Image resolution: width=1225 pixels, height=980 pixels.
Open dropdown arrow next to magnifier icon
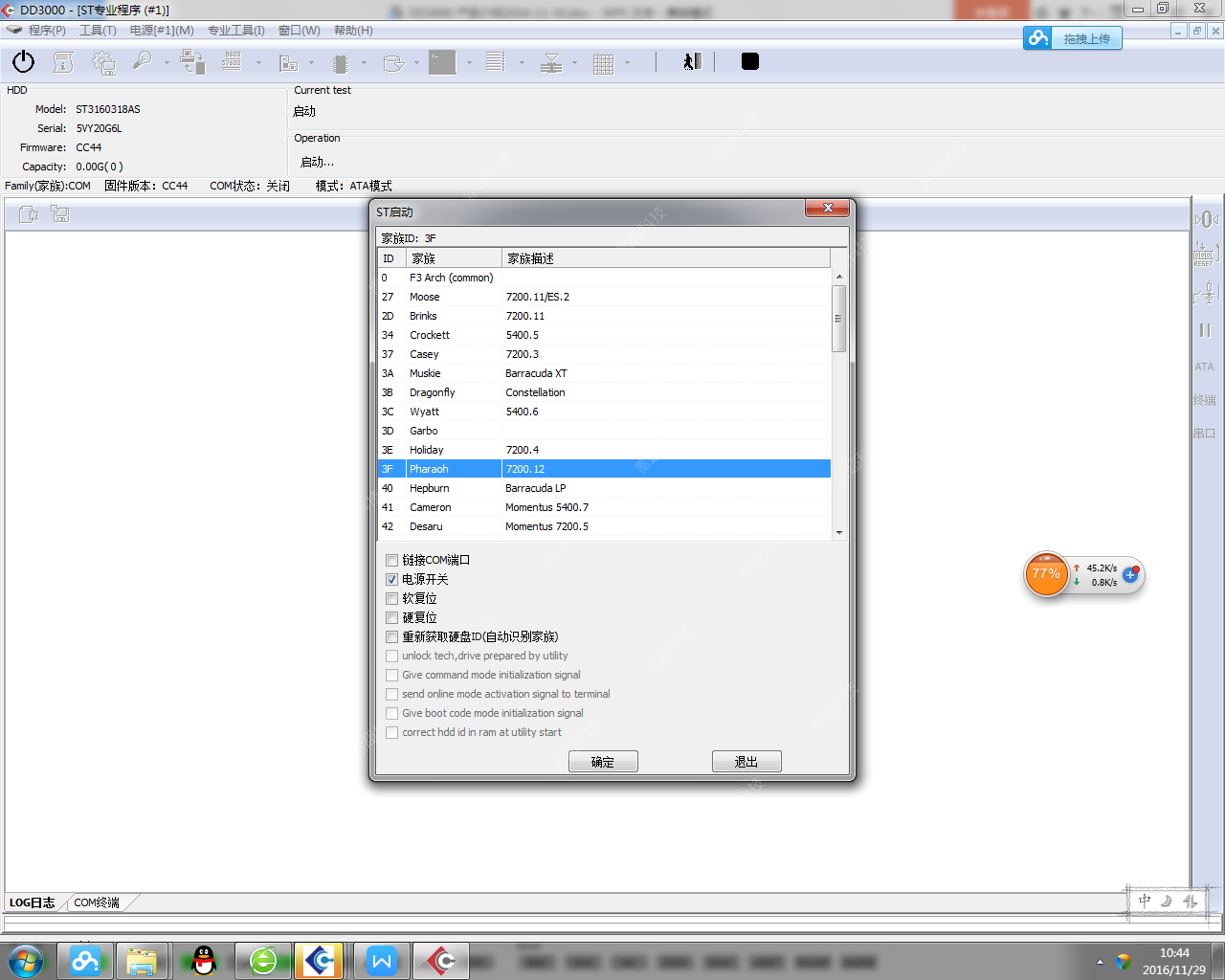click(167, 63)
